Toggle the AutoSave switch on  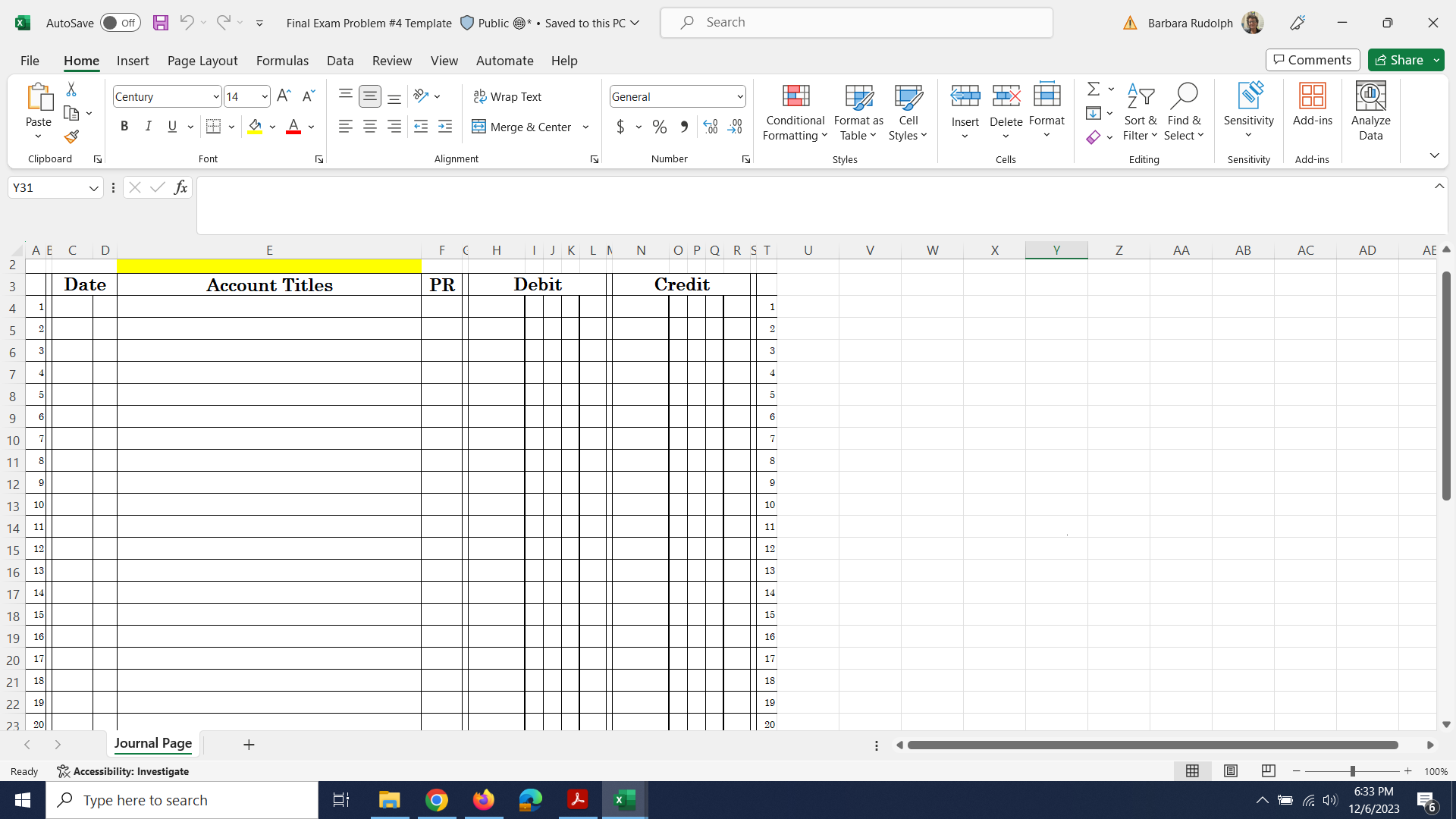pos(120,23)
